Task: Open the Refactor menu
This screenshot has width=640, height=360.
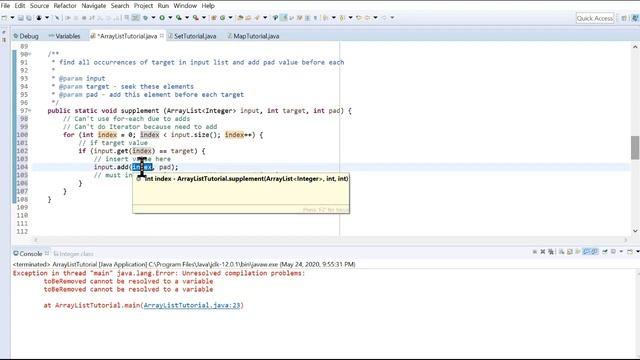Action: [x=65, y=6]
